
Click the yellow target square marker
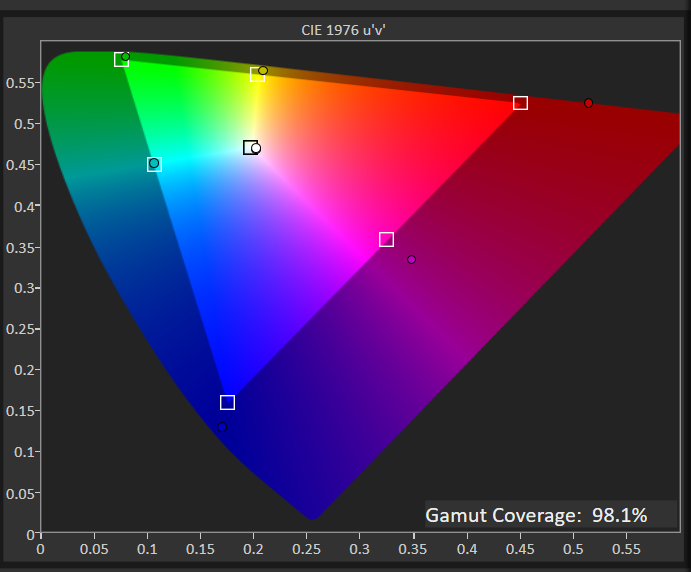click(x=257, y=75)
